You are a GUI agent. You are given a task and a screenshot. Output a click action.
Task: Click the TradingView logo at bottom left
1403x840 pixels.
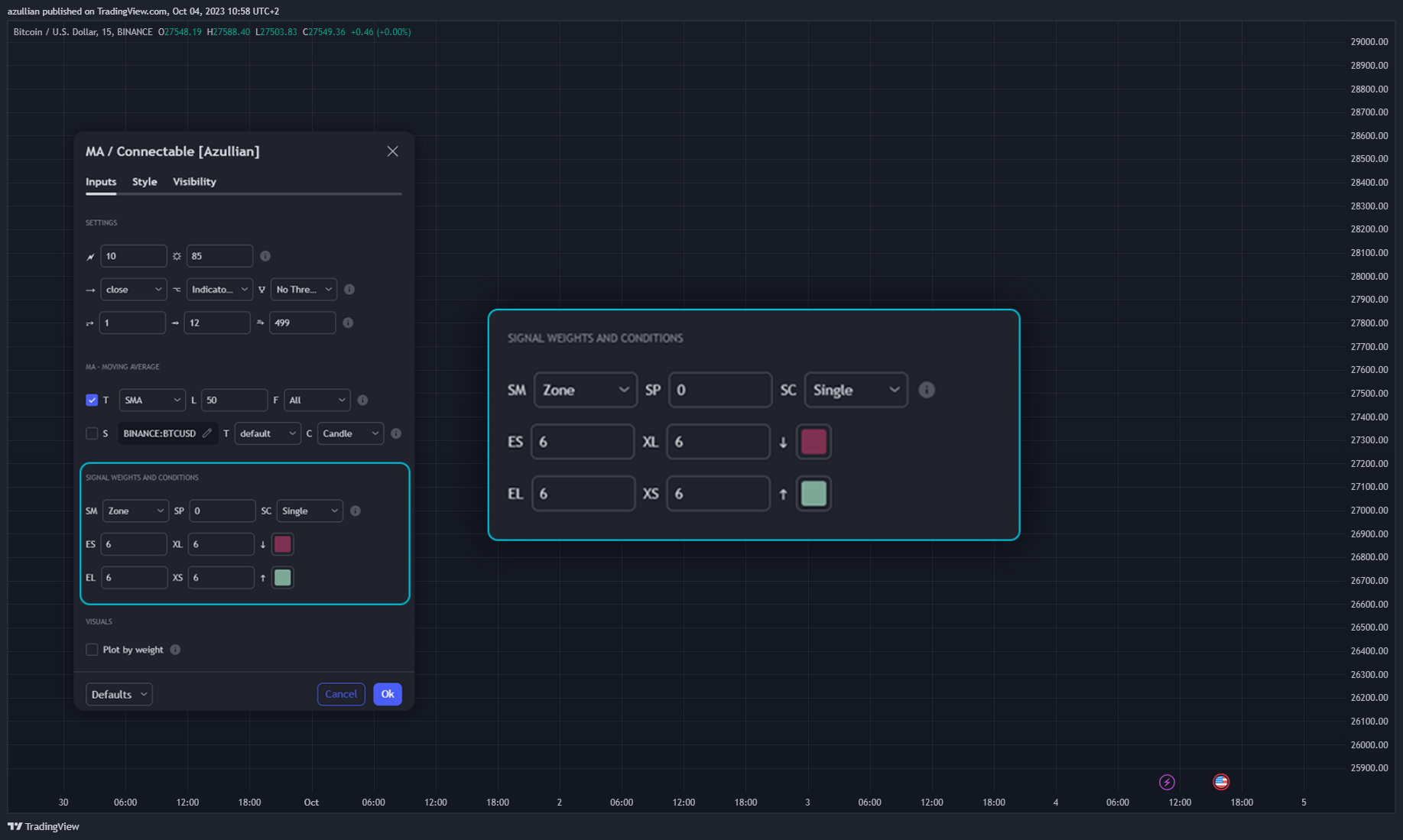click(x=44, y=826)
